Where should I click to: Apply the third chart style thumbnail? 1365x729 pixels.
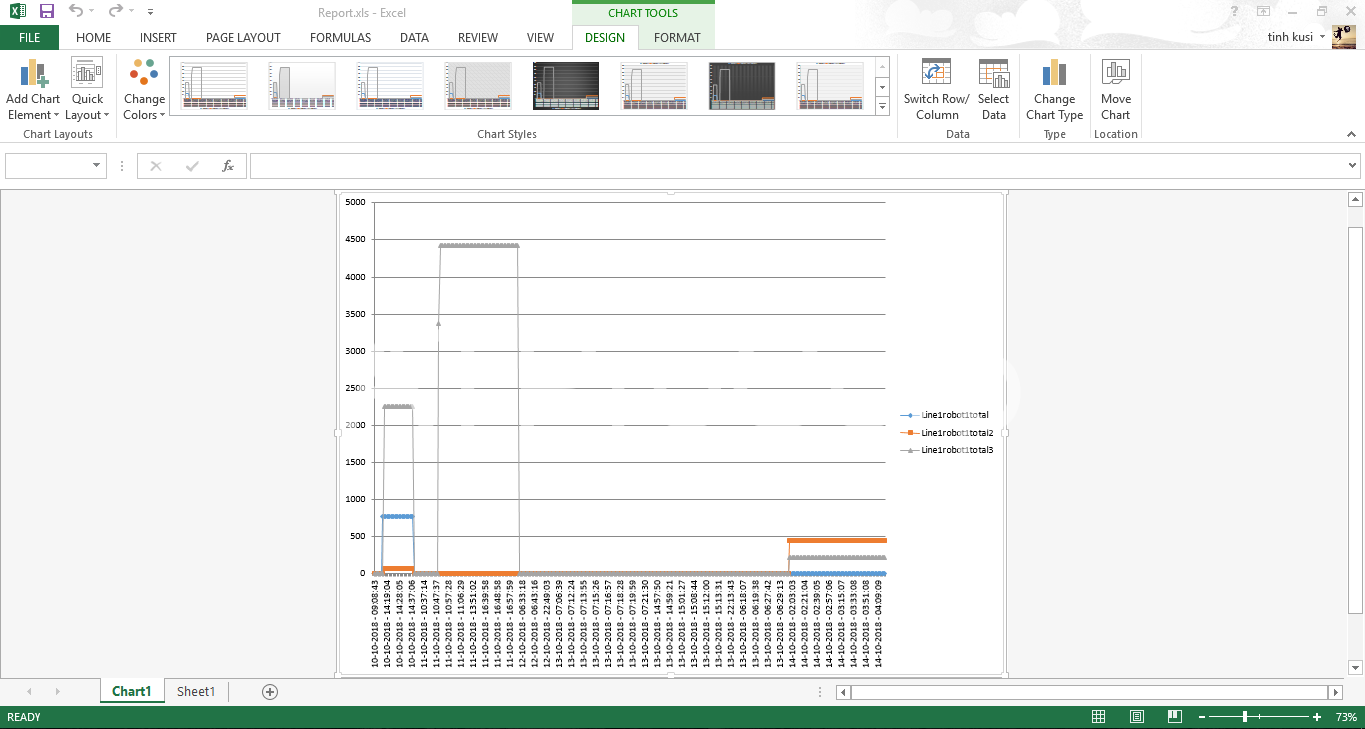pos(390,86)
